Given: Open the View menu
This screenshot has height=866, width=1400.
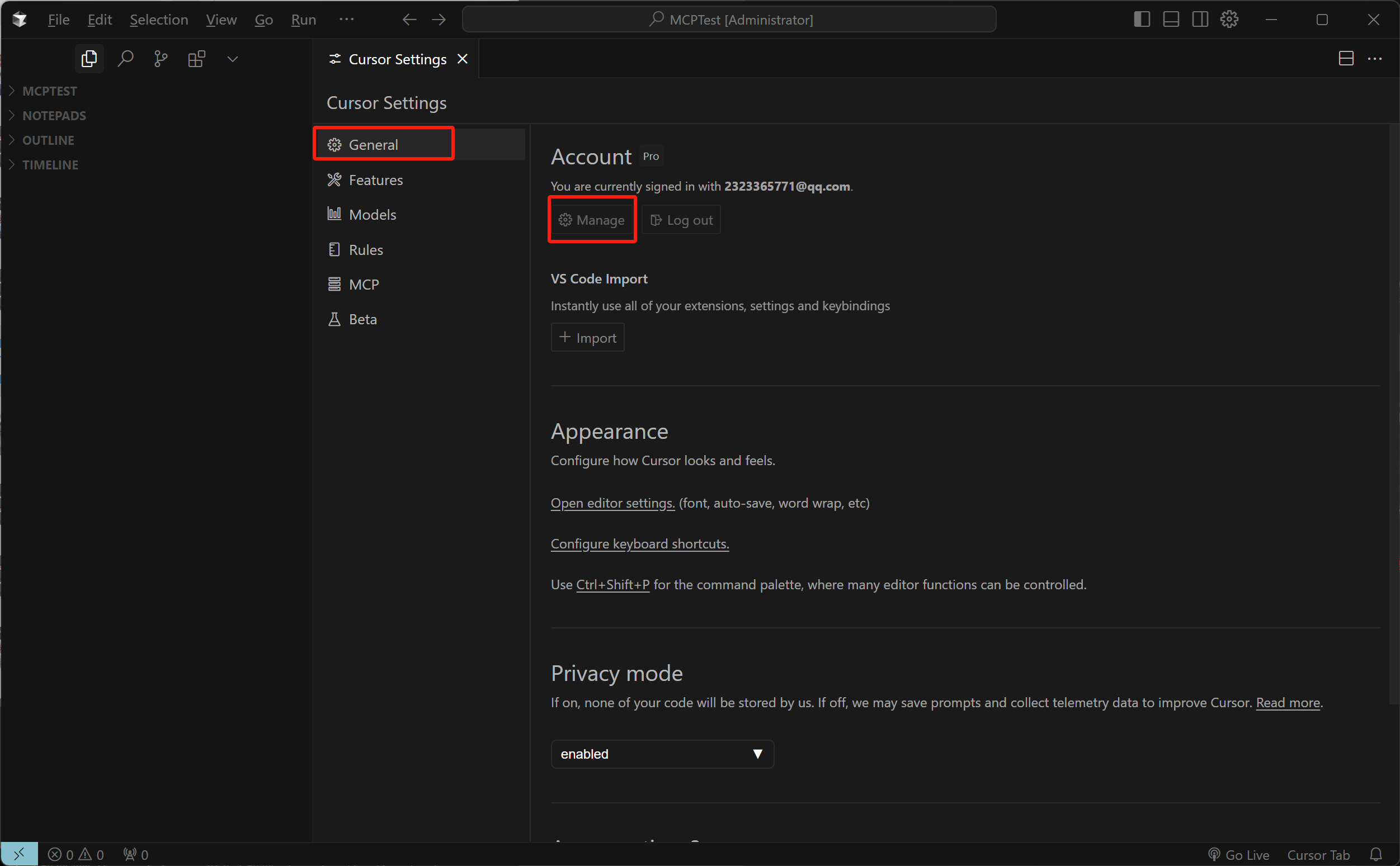Looking at the screenshot, I should click(x=221, y=20).
